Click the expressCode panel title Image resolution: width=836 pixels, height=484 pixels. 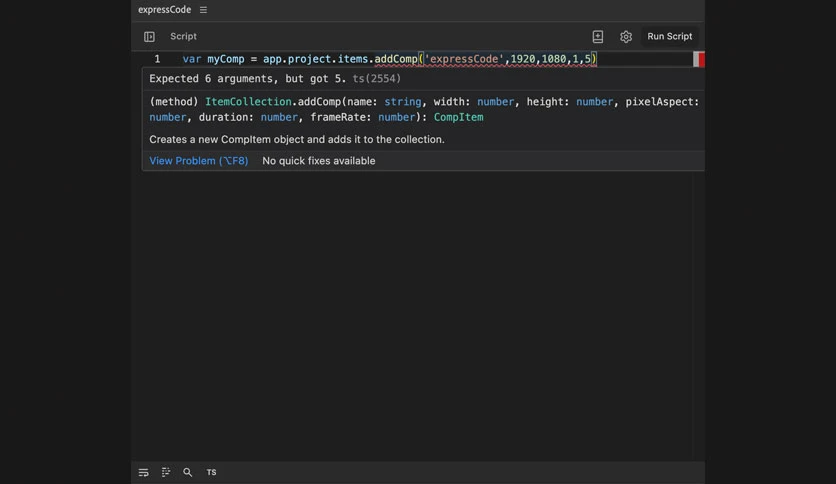click(x=164, y=10)
